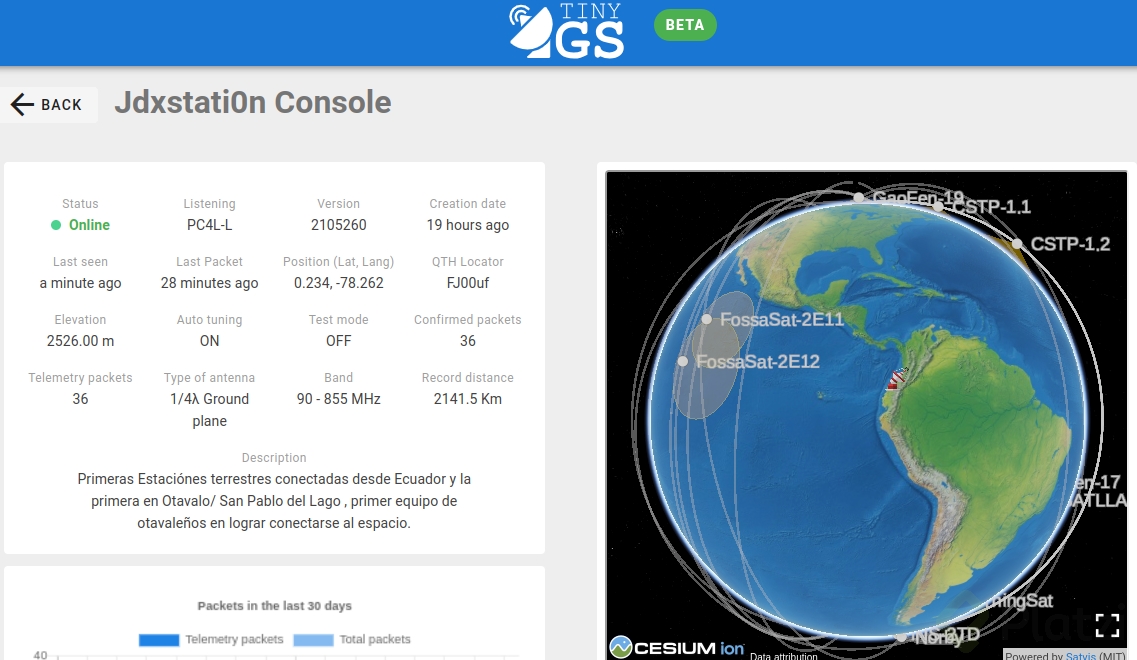The height and width of the screenshot is (660, 1137).
Task: Click the Band value 90 - 855 MHz
Action: click(339, 399)
